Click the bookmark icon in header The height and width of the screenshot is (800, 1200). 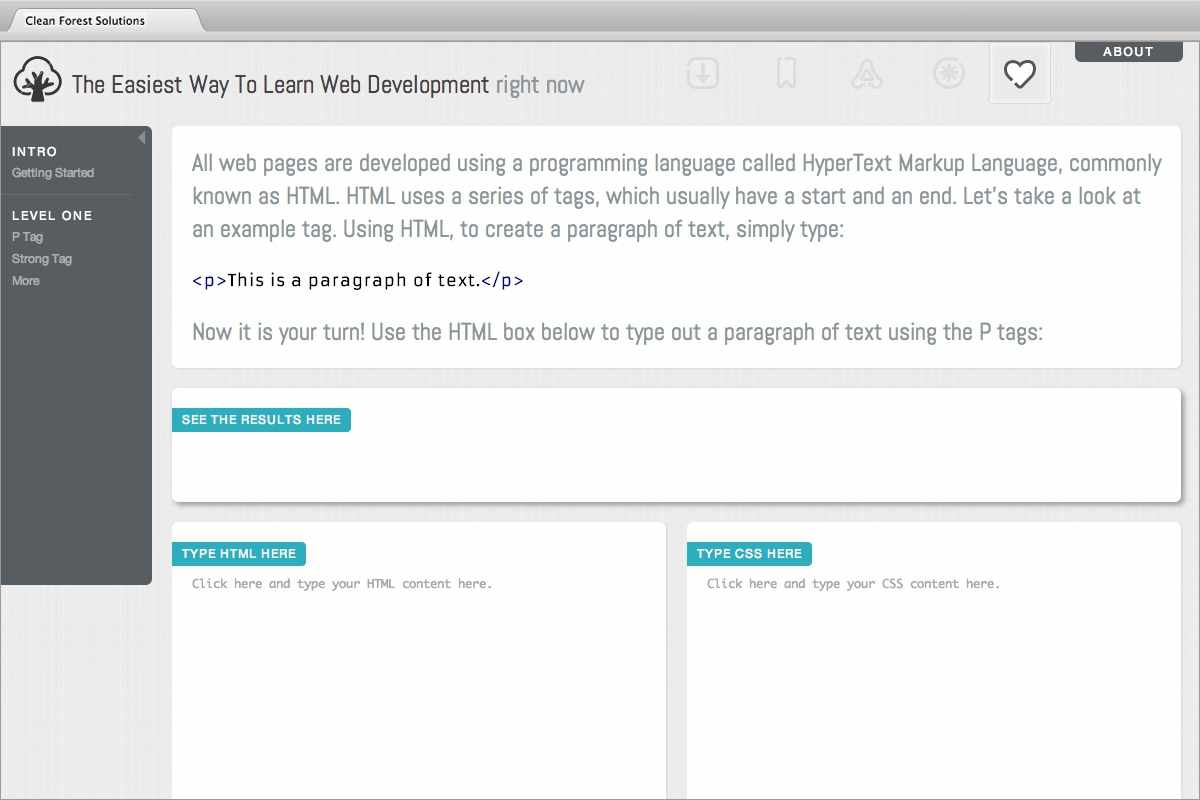click(x=787, y=73)
